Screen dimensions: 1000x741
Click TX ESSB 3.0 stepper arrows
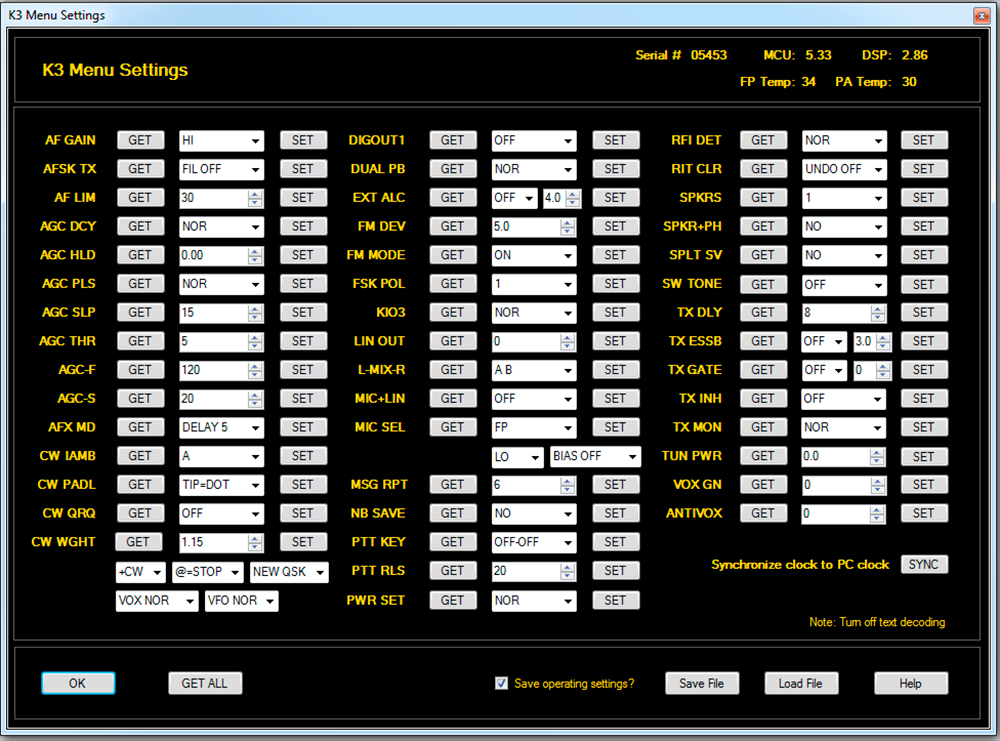(883, 342)
